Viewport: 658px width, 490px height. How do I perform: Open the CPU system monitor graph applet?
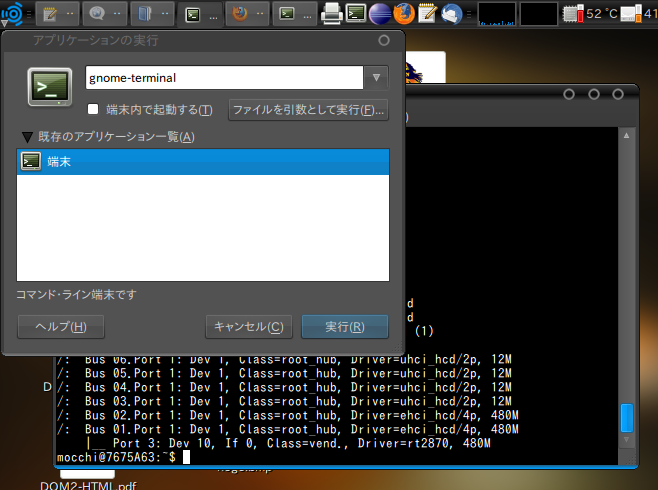click(497, 14)
